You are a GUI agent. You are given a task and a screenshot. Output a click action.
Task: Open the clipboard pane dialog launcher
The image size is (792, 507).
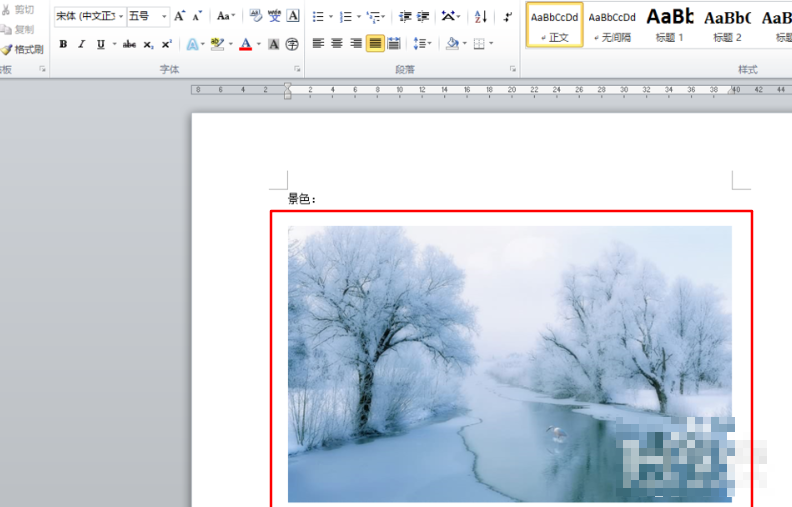[42, 69]
